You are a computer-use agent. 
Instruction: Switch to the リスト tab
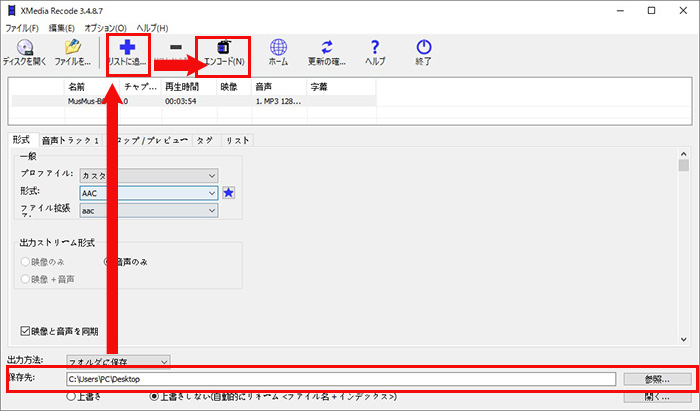coord(237,141)
